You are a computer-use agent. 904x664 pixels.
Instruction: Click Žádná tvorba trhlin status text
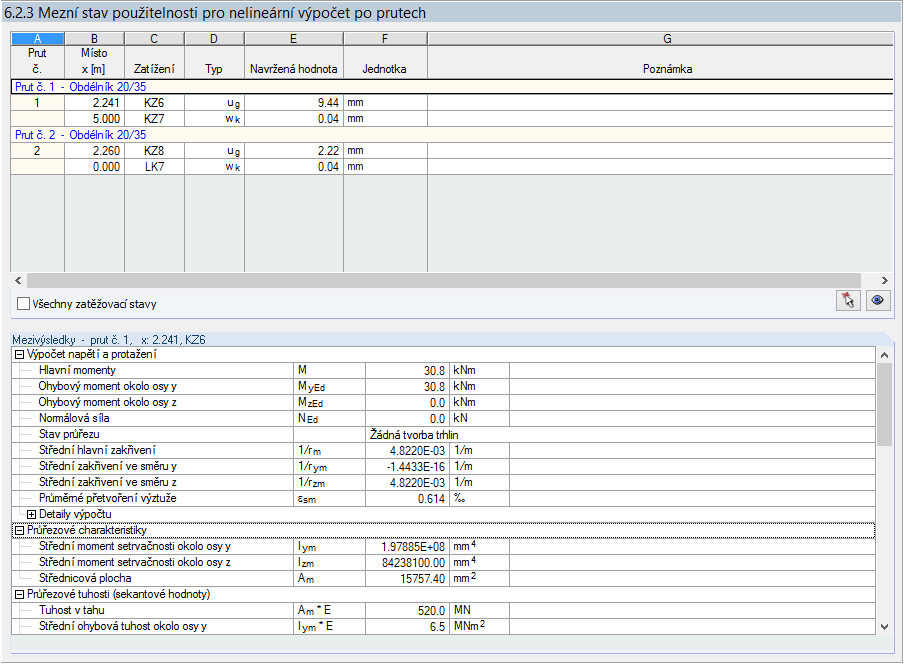(x=414, y=435)
